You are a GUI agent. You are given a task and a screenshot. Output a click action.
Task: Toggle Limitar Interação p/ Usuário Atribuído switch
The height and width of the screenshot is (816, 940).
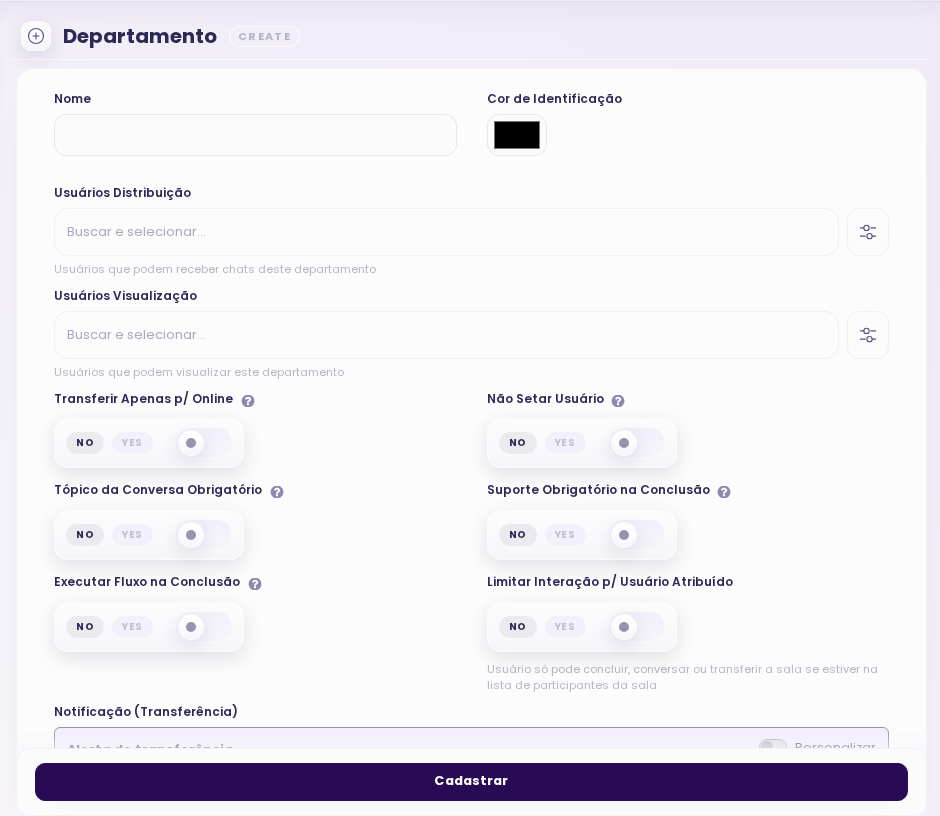coord(637,627)
